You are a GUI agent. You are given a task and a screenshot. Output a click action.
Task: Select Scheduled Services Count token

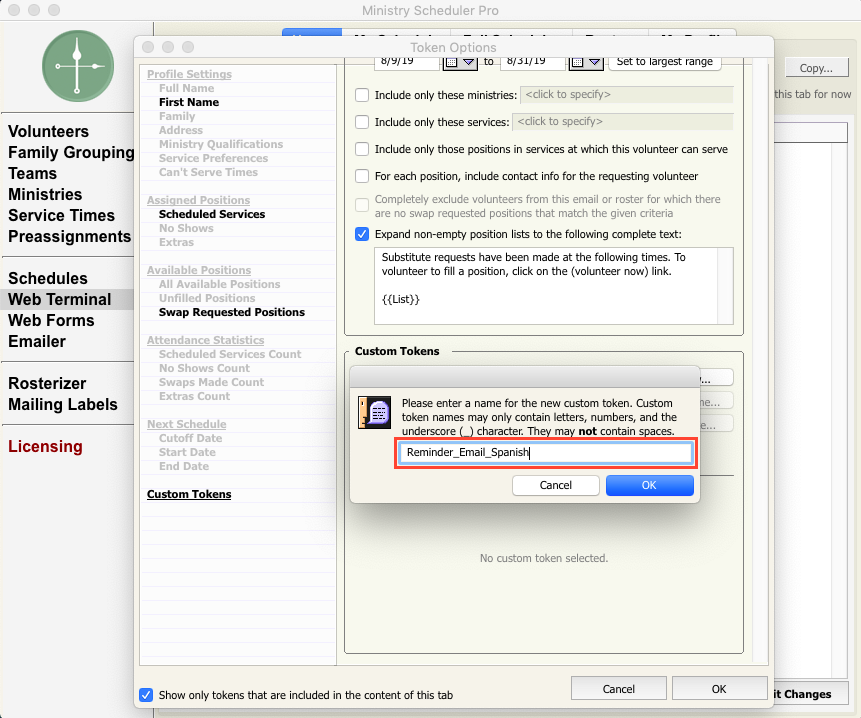tap(230, 354)
